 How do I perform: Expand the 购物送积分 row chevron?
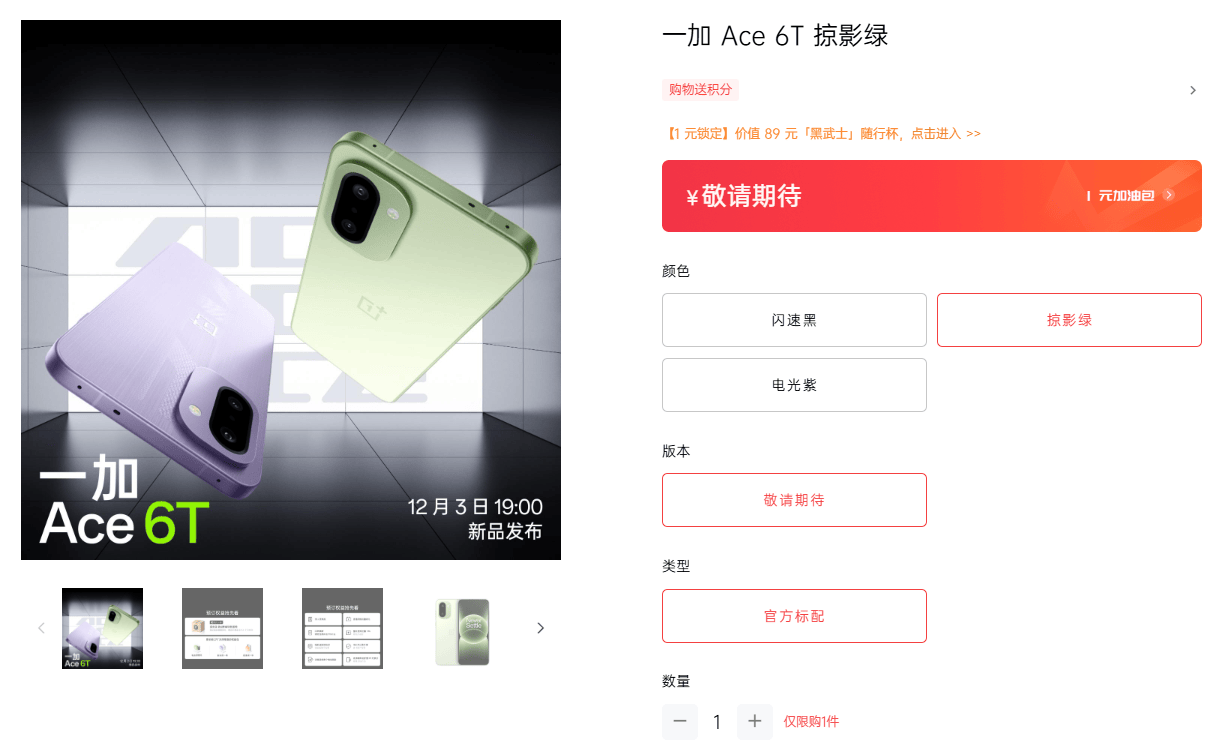click(x=1193, y=90)
